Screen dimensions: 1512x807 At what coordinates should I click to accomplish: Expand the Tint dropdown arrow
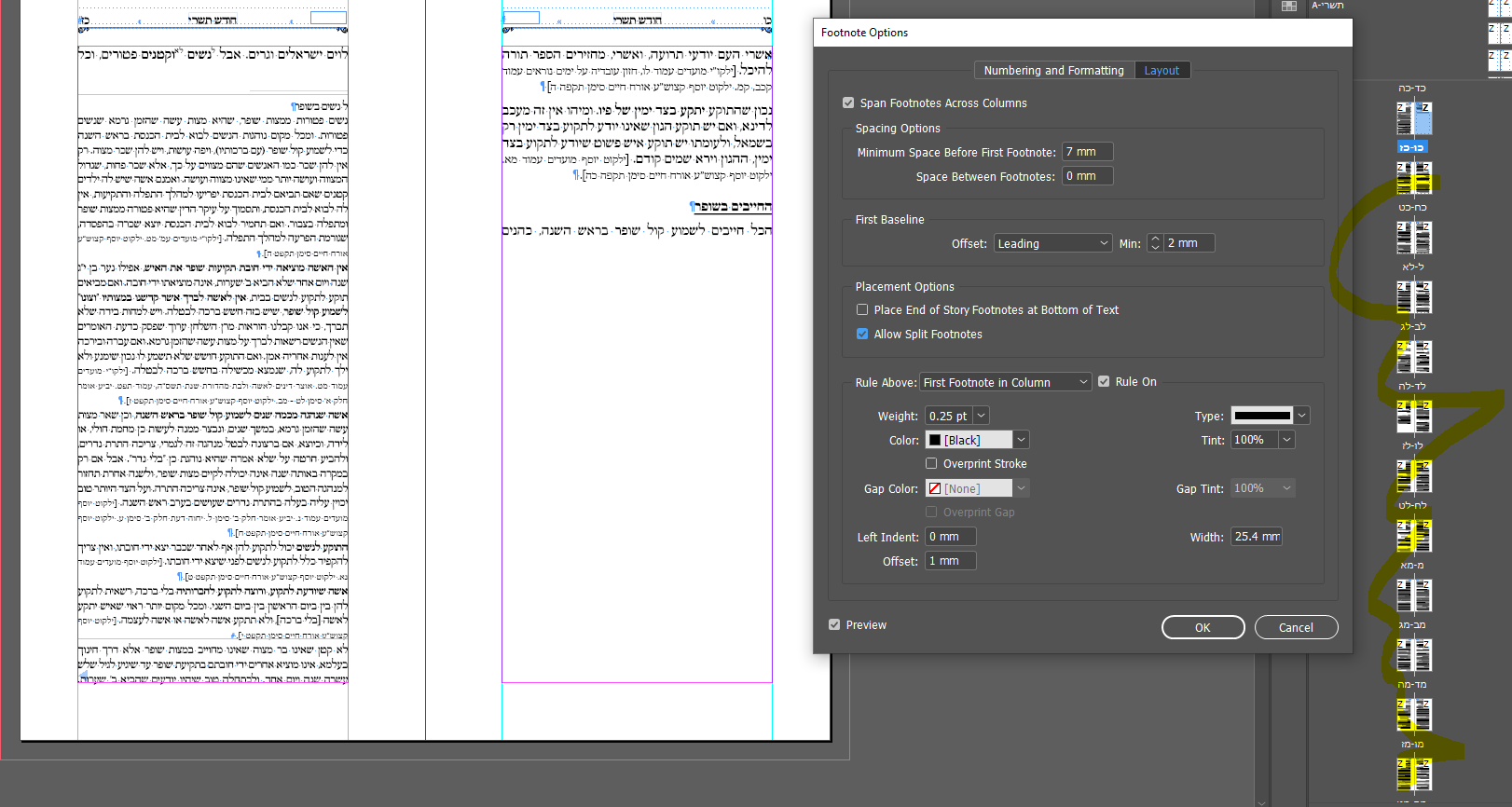[x=1287, y=440]
